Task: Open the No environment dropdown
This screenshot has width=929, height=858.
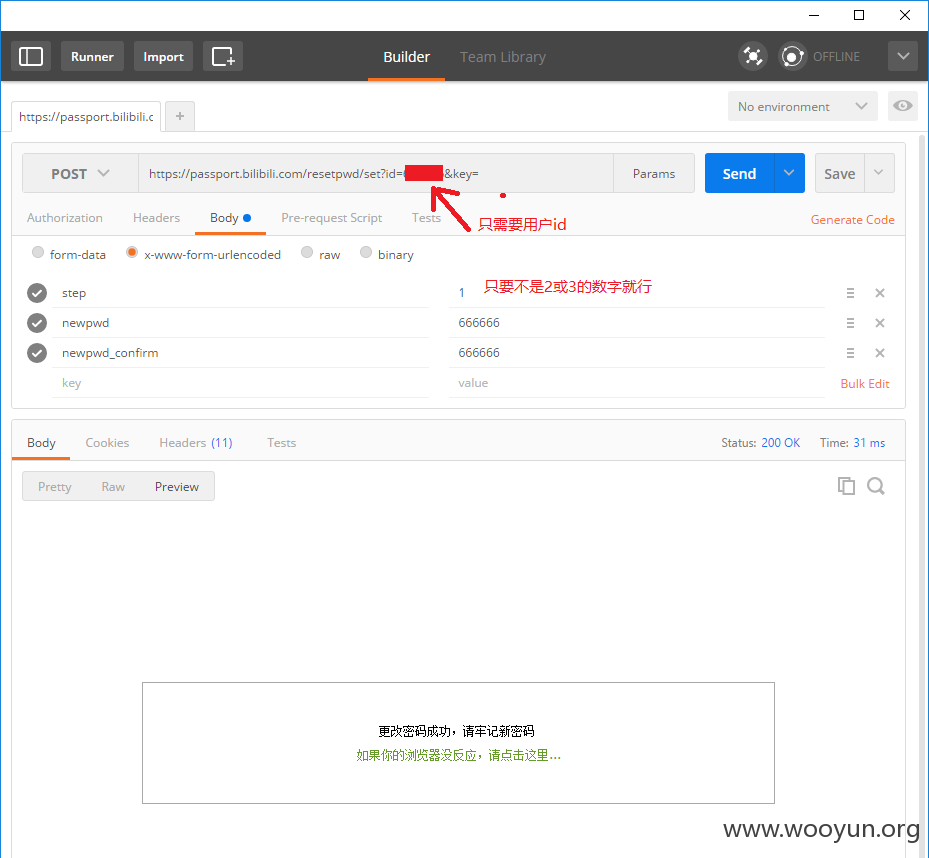Action: pos(802,106)
